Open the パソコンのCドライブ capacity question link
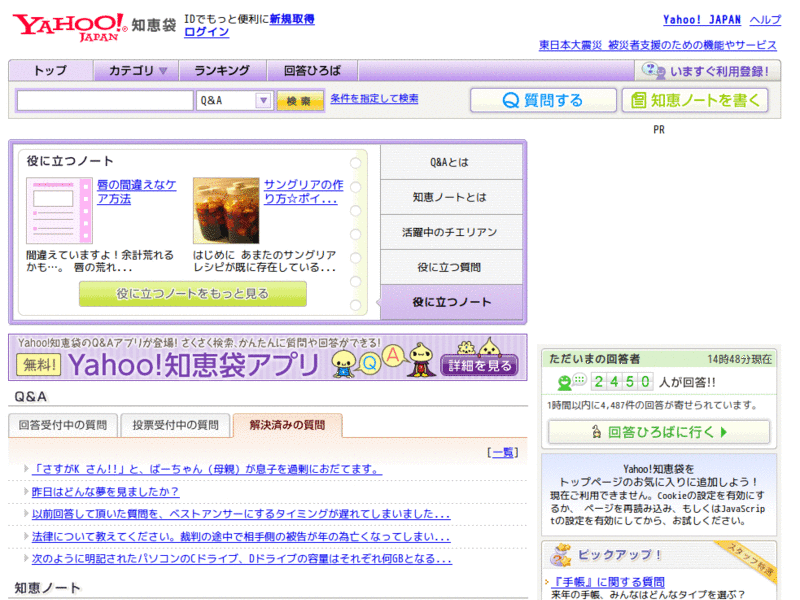Viewport: 800px width, 600px height. 241,559
